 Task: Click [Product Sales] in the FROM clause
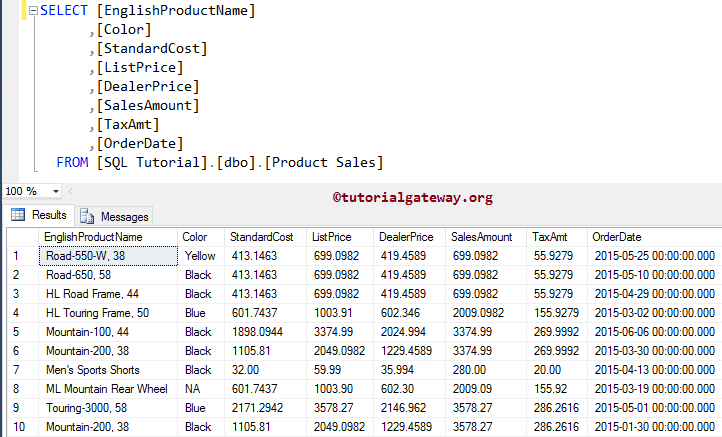tap(324, 163)
